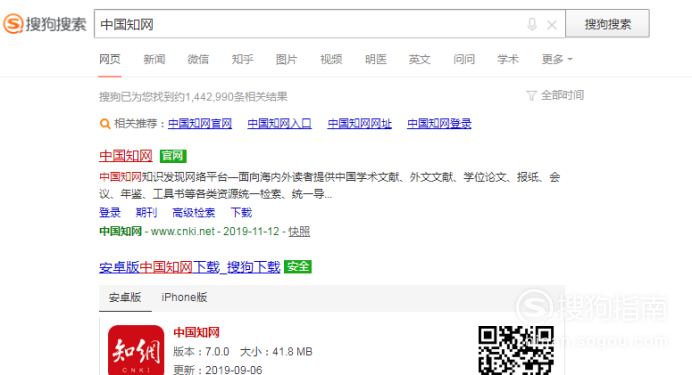Go to the 视频 tab
The image size is (692, 375).
(331, 60)
